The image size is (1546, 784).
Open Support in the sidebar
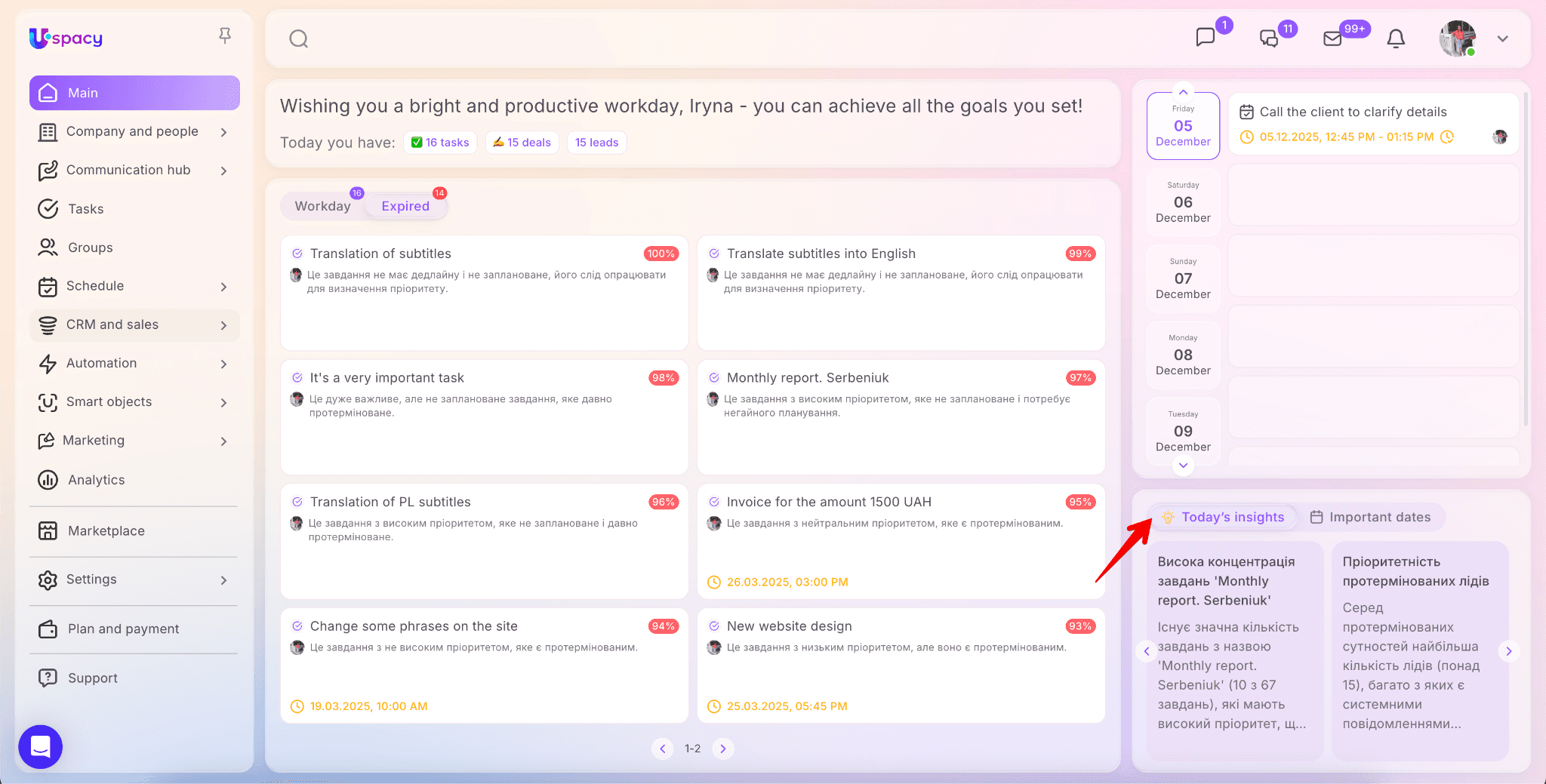134,678
